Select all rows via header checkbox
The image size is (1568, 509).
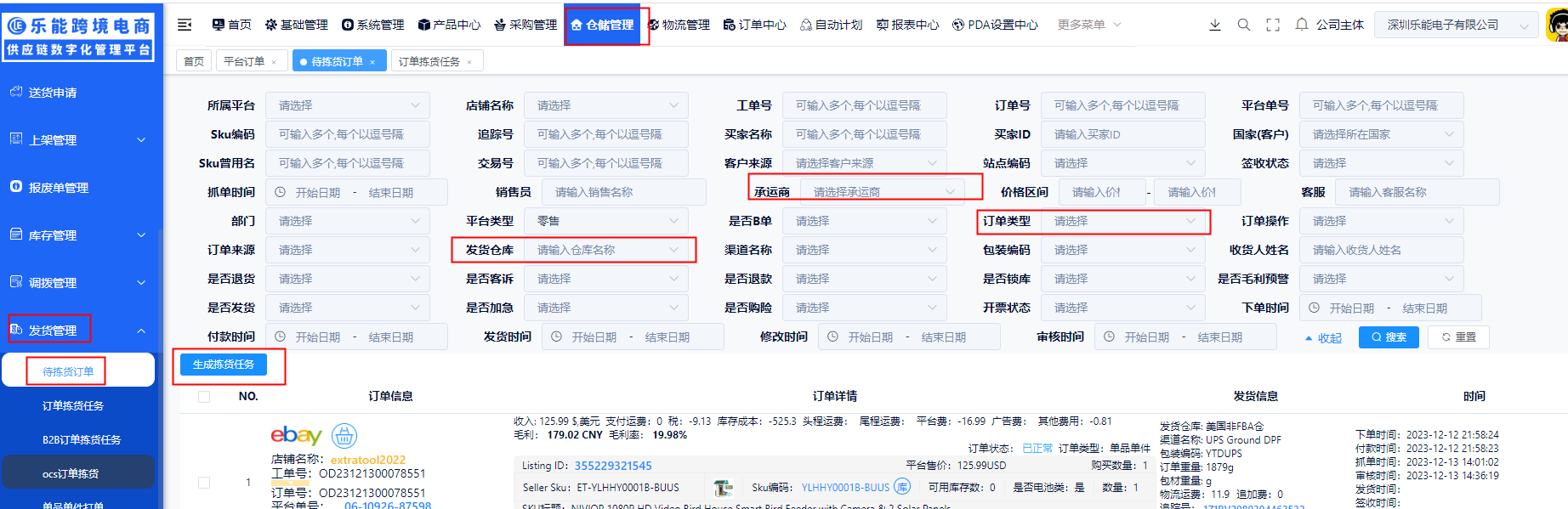[x=204, y=397]
